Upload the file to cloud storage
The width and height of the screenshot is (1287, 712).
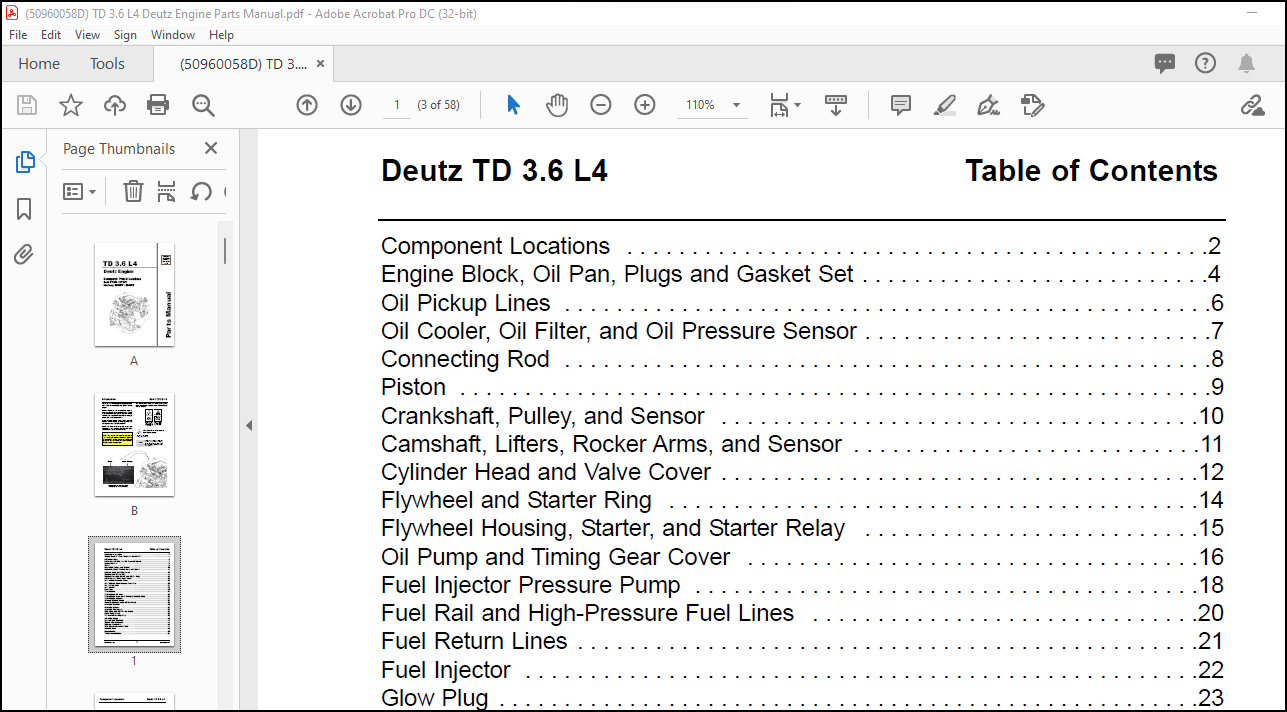click(115, 105)
